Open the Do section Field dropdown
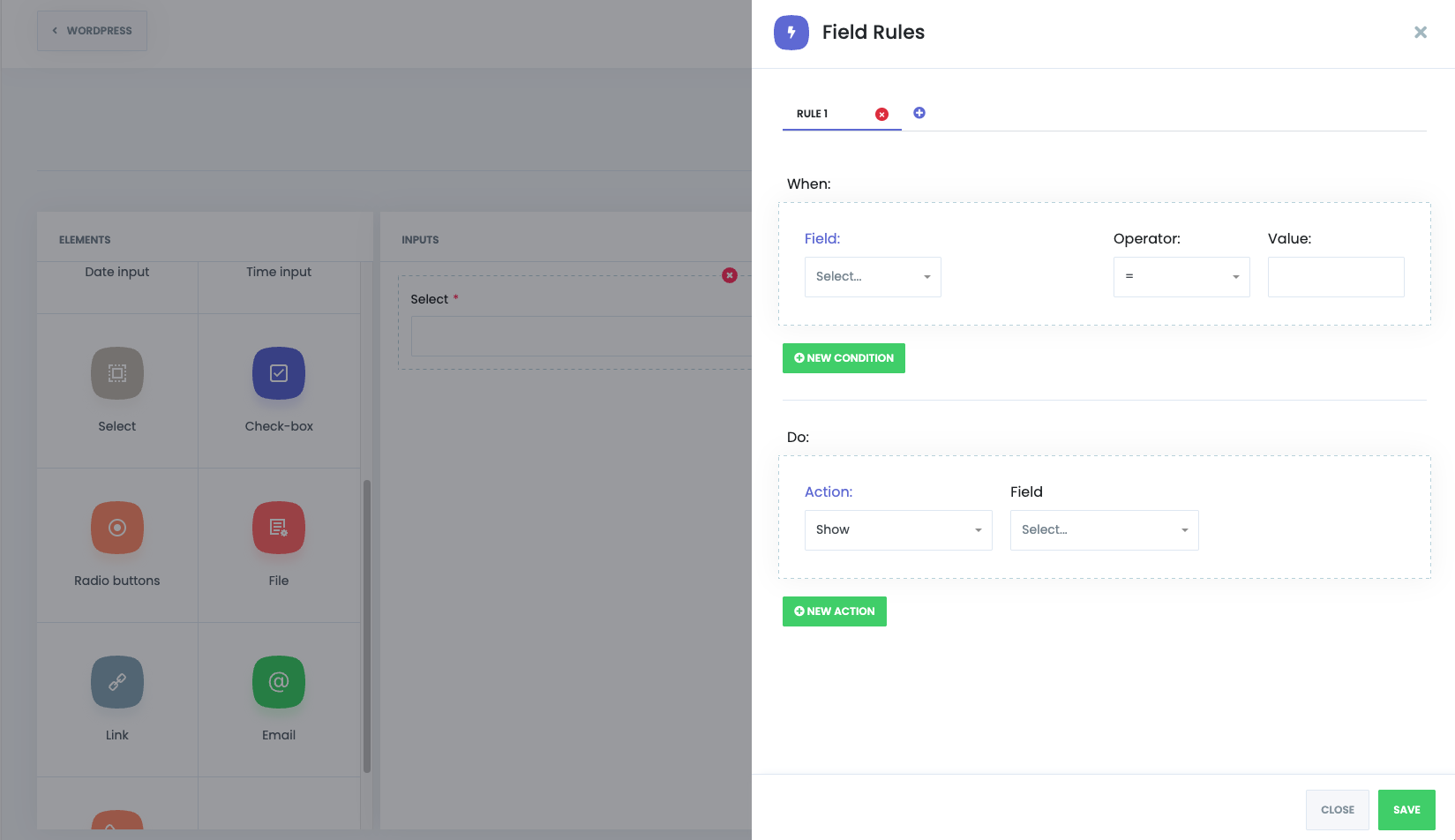The height and width of the screenshot is (840, 1455). pyautogui.click(x=1104, y=530)
